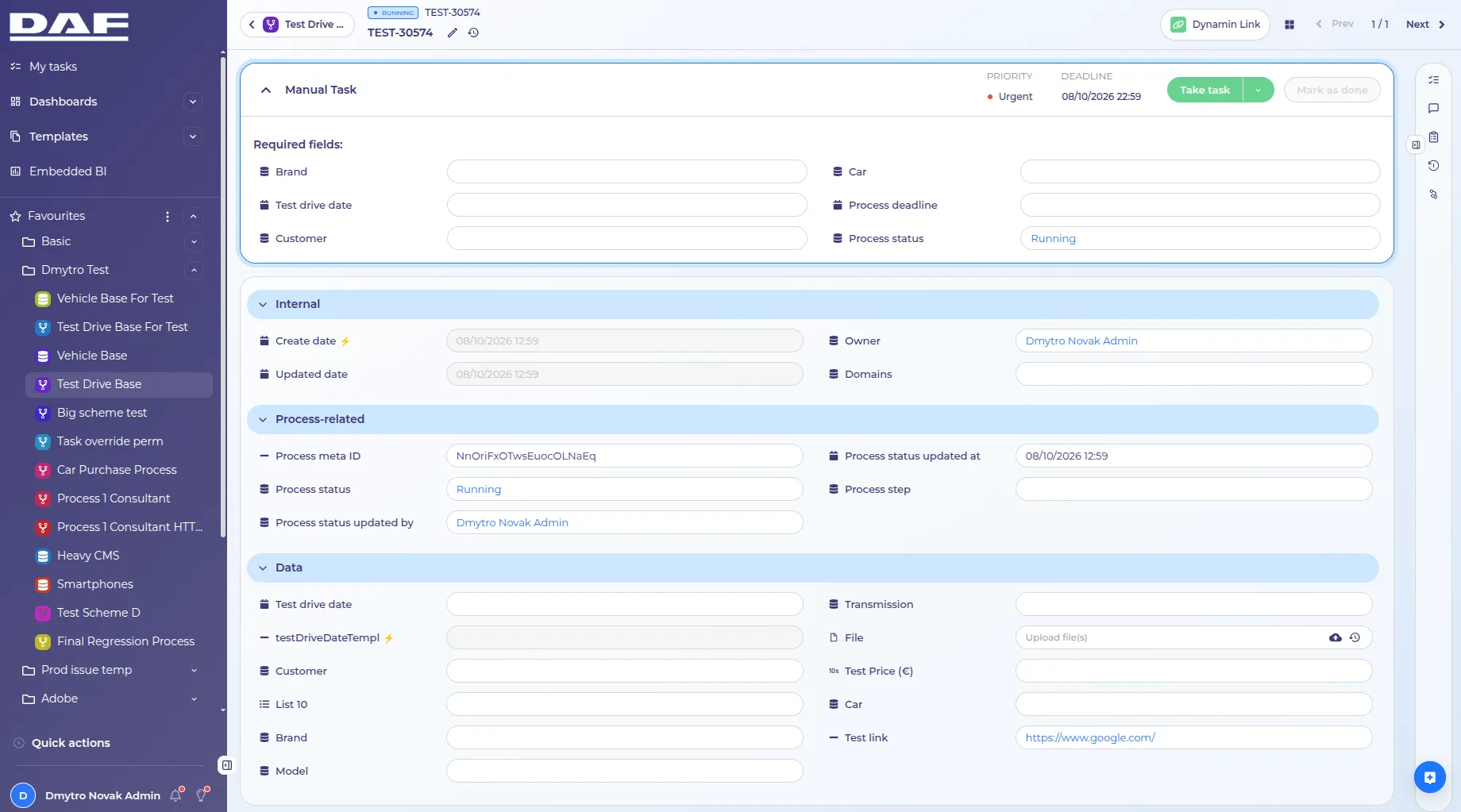
Task: Select Car Purchase Process in sidebar
Action: [x=117, y=470]
